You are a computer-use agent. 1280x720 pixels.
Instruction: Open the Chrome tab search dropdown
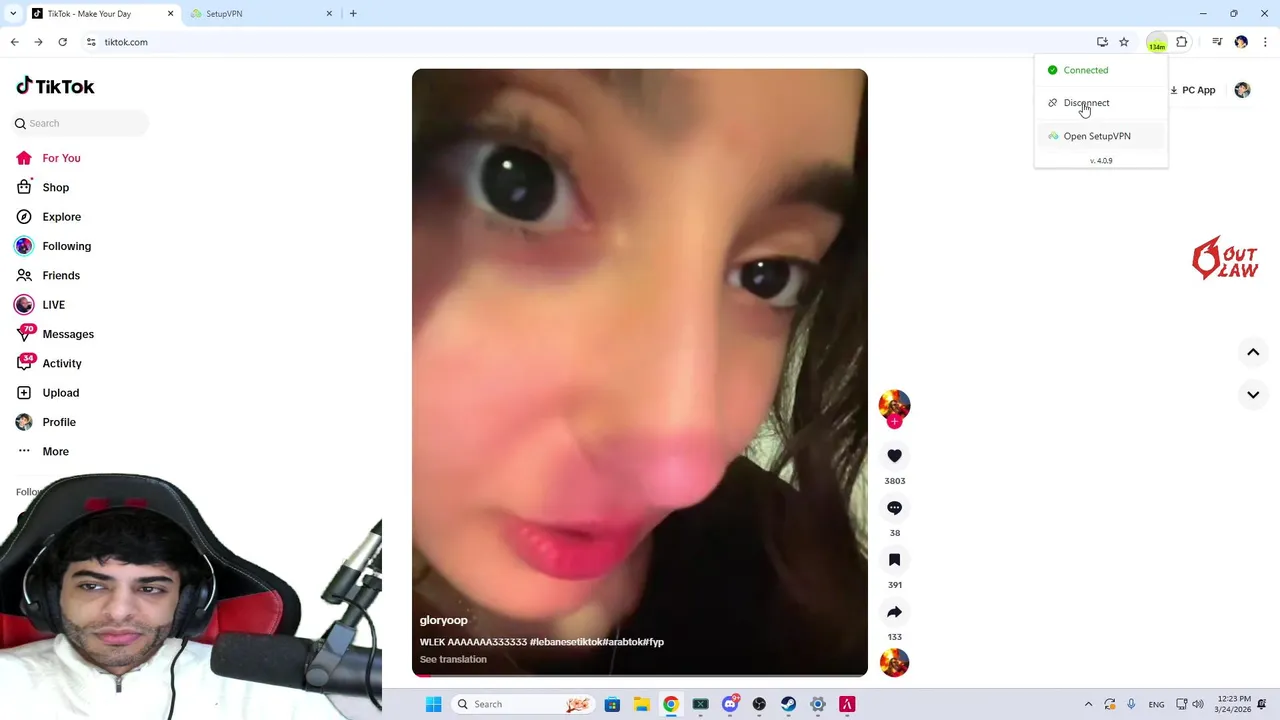click(13, 13)
